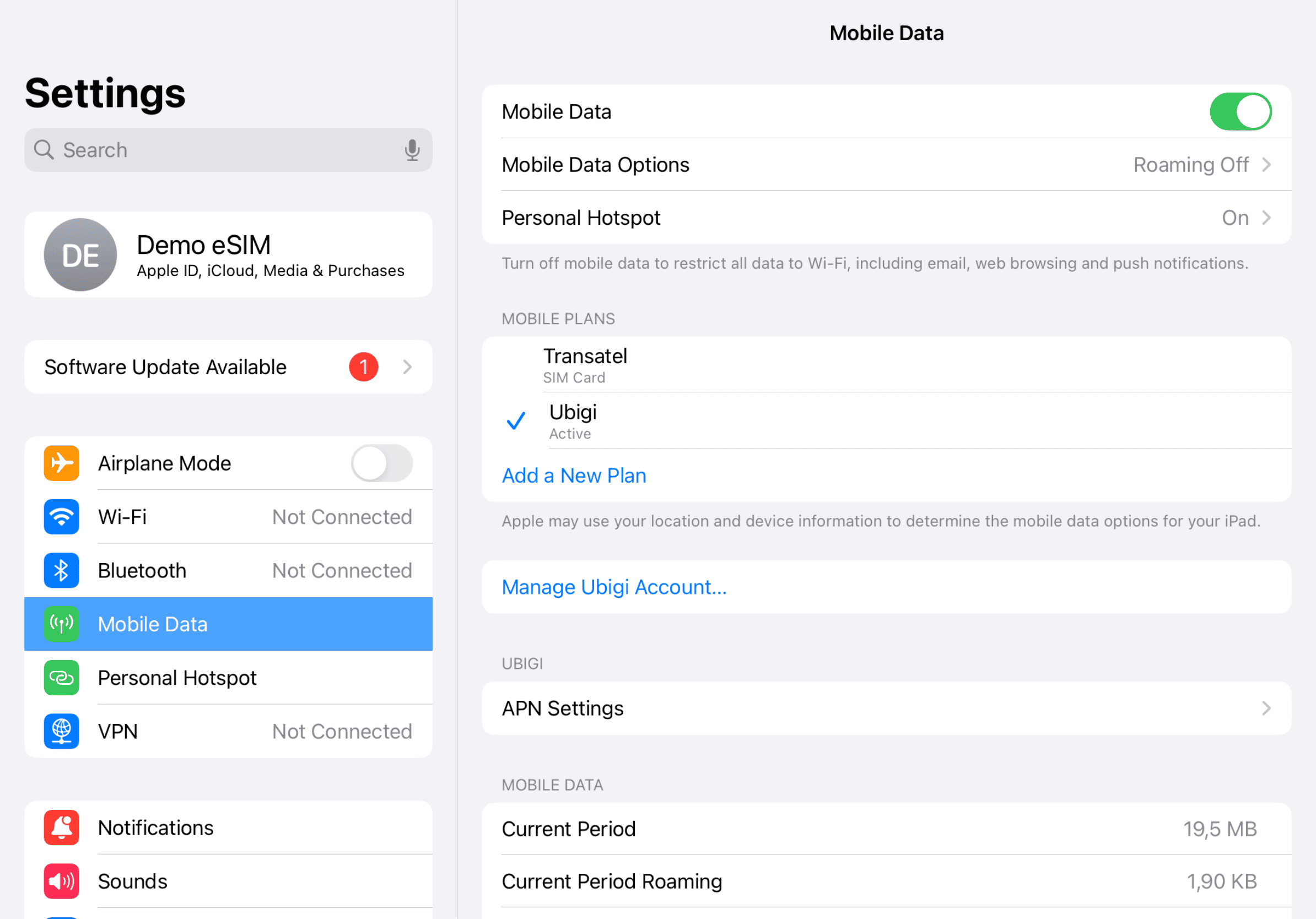Viewport: 1316px width, 919px height.
Task: Tap the DE profile avatar
Action: click(80, 255)
